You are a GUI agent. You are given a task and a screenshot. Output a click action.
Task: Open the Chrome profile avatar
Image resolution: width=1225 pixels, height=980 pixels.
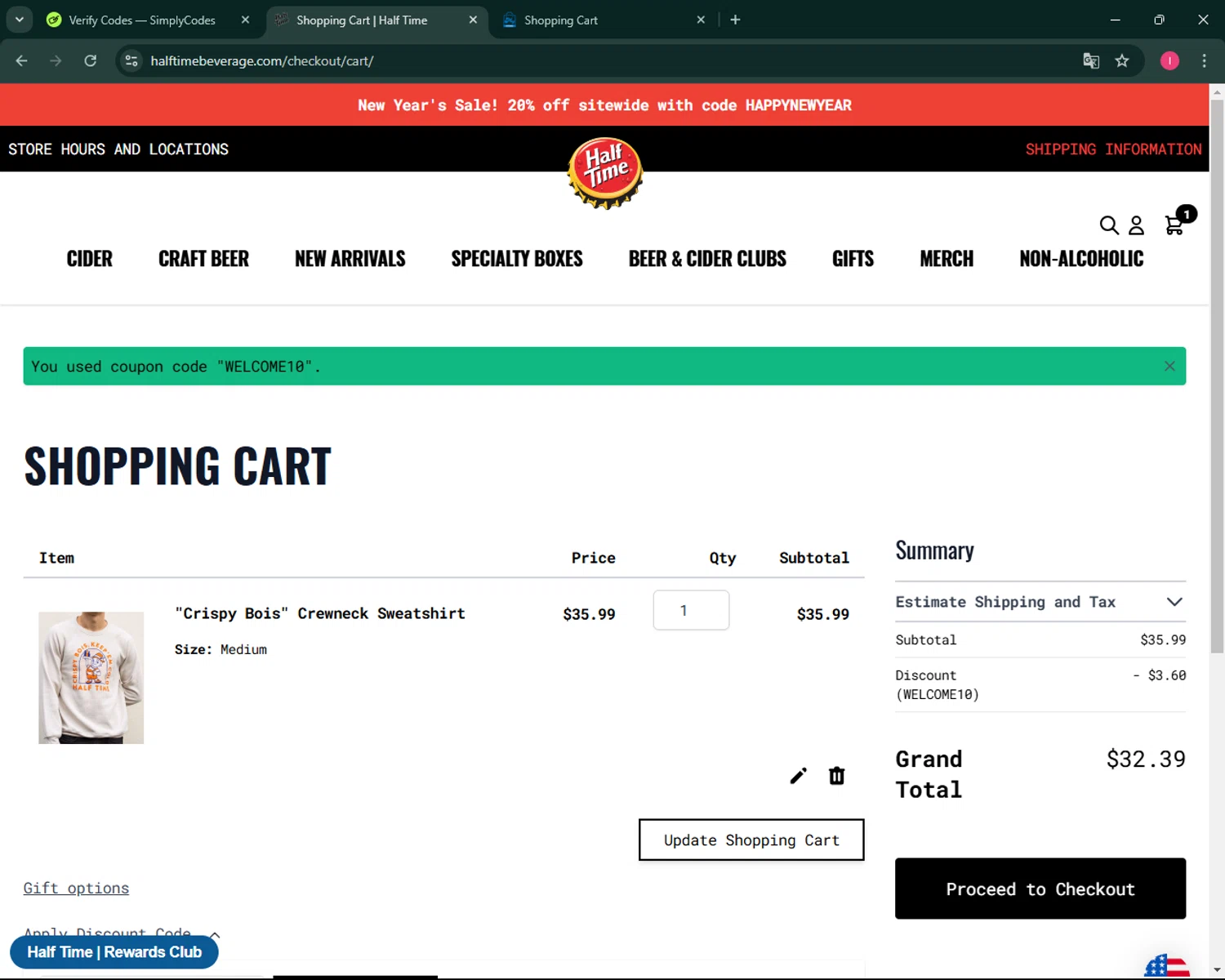(x=1169, y=60)
